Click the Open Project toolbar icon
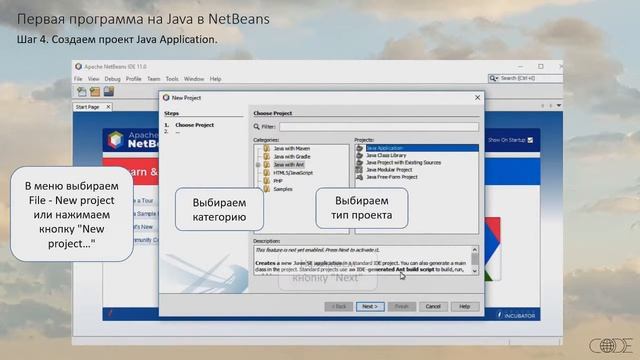640x360 pixels. click(109, 91)
